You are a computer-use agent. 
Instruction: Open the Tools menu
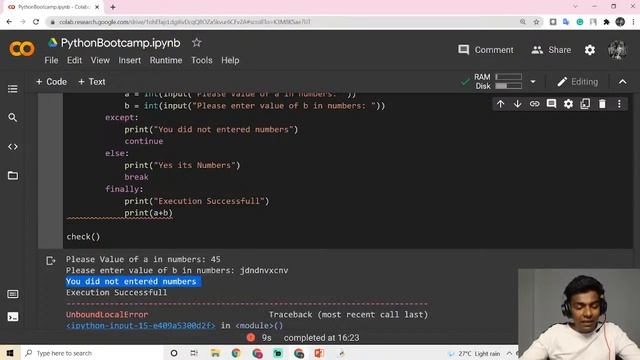point(202,60)
